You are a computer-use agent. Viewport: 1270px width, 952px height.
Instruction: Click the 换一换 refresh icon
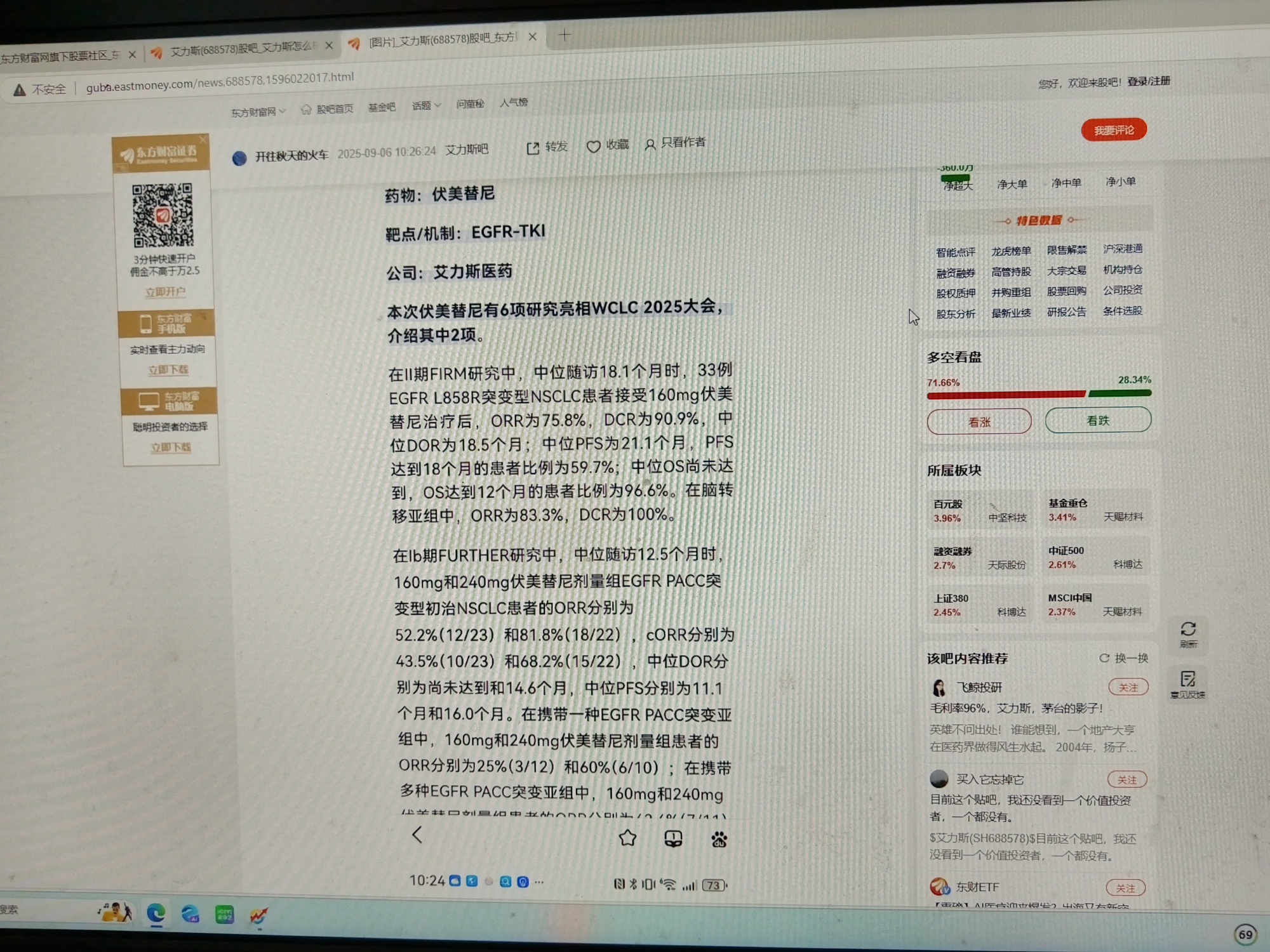(x=1104, y=658)
